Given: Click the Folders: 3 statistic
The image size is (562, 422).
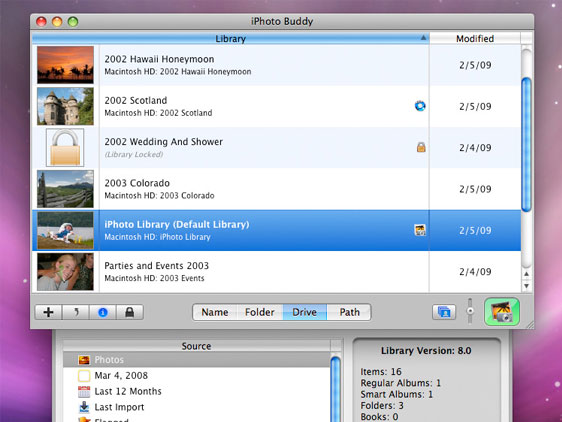Looking at the screenshot, I should click(382, 406).
